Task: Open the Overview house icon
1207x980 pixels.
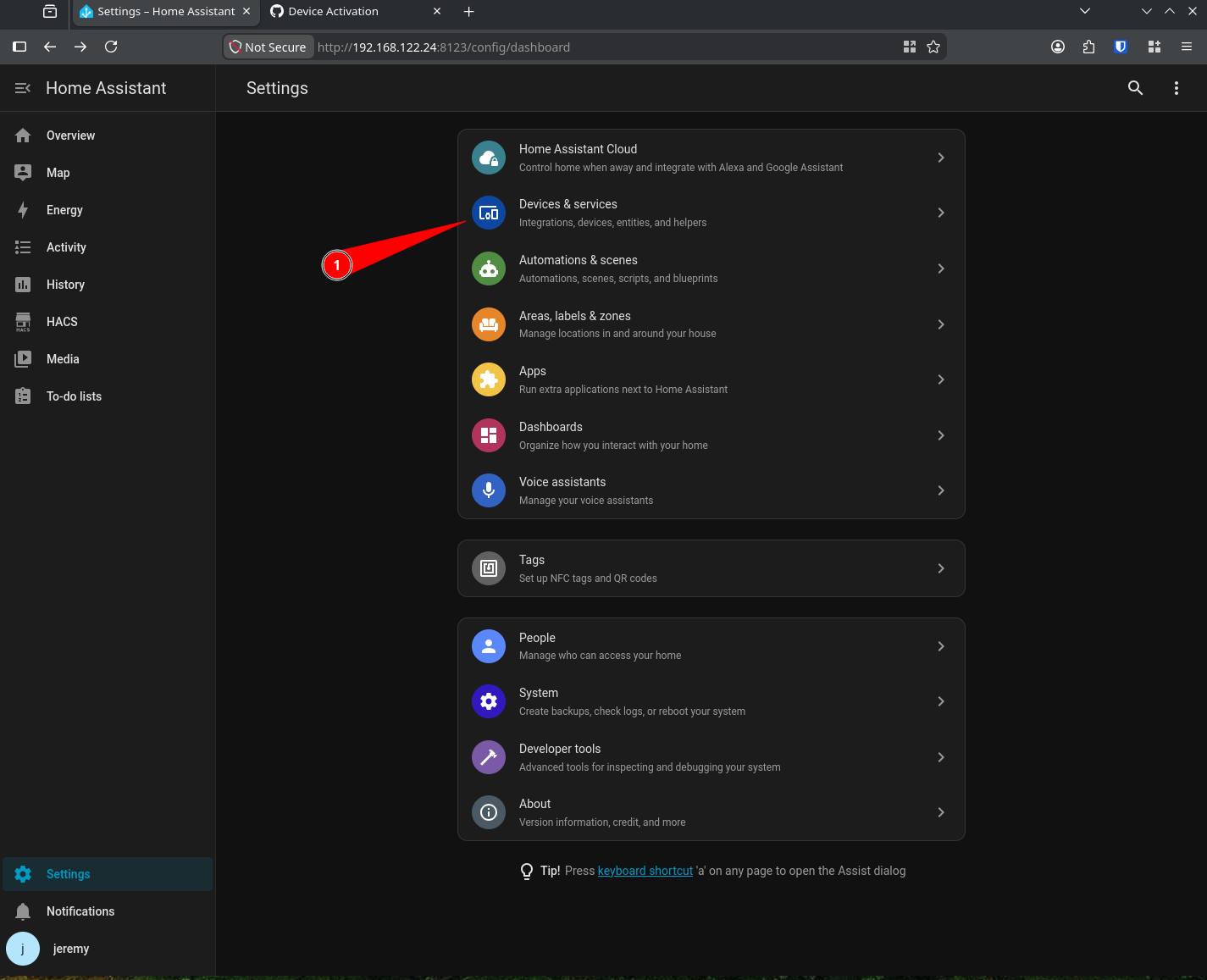Action: coord(23,136)
